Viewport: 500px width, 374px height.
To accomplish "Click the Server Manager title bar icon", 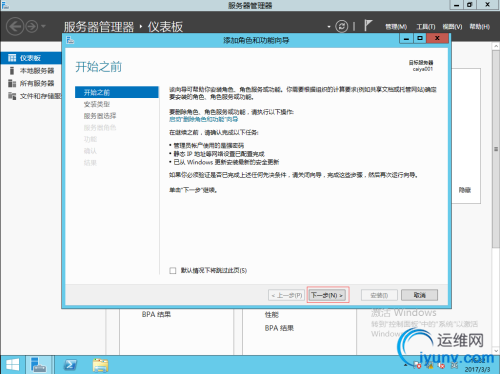I will [5, 5].
